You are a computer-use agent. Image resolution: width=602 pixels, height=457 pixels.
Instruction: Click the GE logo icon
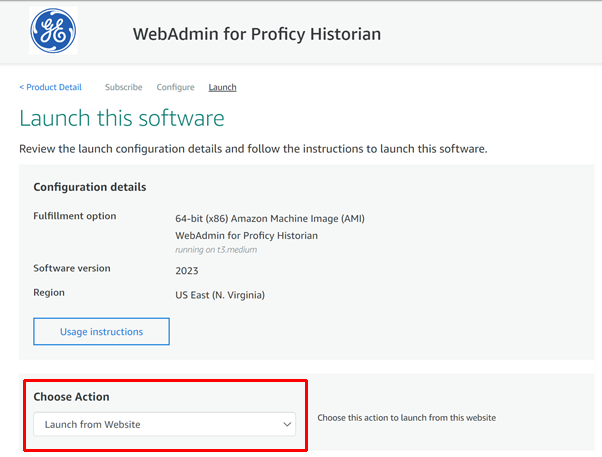53,31
